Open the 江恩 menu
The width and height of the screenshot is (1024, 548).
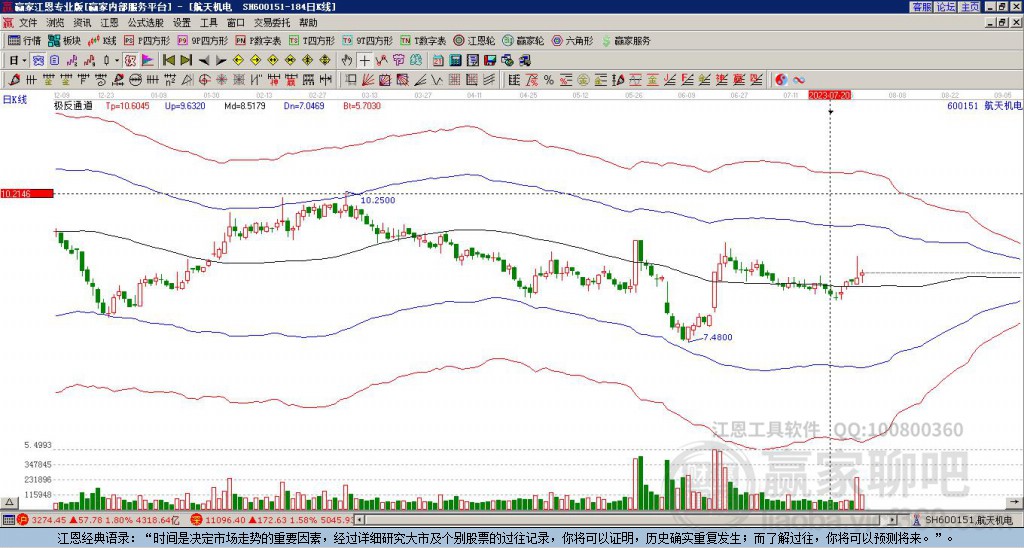pyautogui.click(x=109, y=23)
